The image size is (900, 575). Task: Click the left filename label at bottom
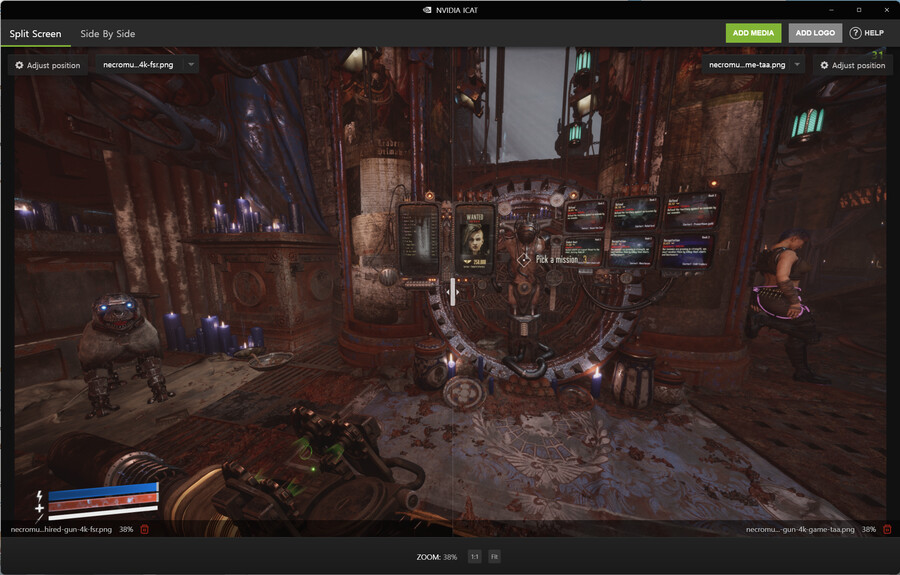coord(61,529)
